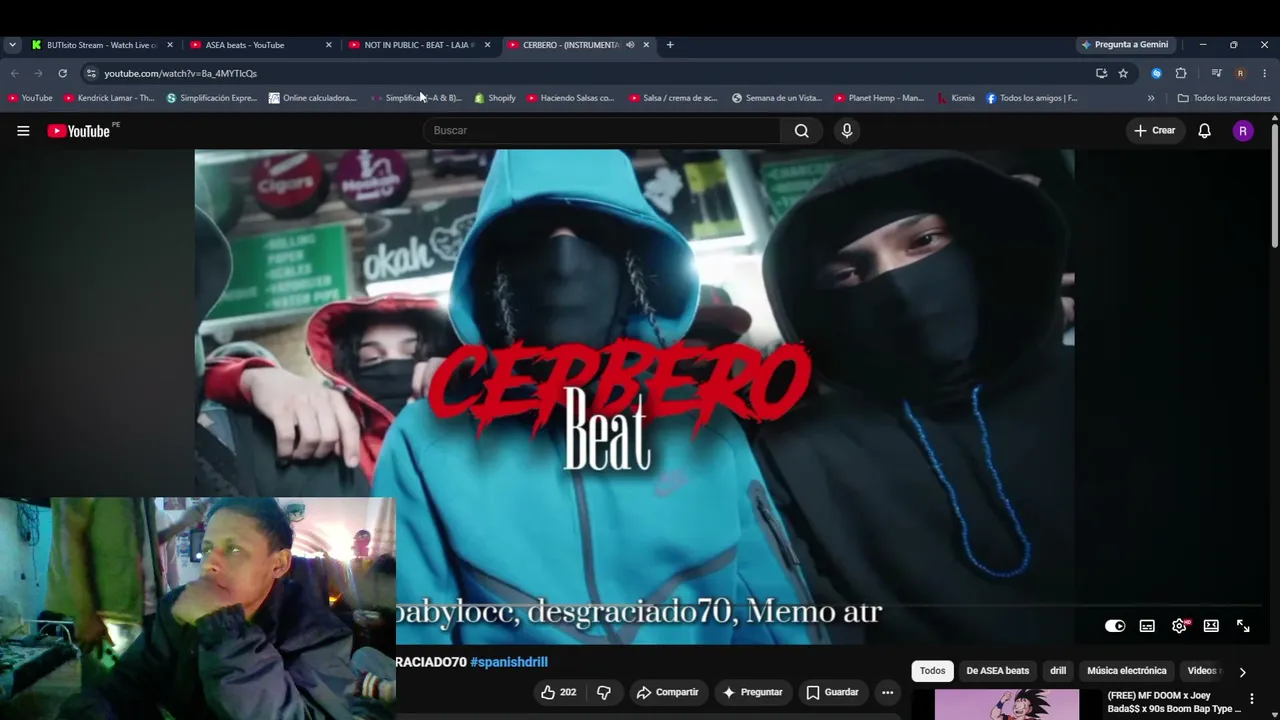Open the Todos los marcadores folder
The width and height of the screenshot is (1280, 720).
click(x=1224, y=98)
